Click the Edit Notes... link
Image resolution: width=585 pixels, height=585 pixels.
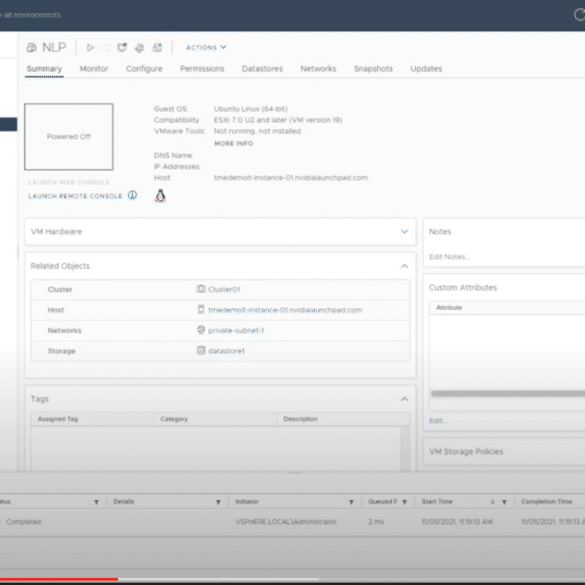tap(449, 257)
